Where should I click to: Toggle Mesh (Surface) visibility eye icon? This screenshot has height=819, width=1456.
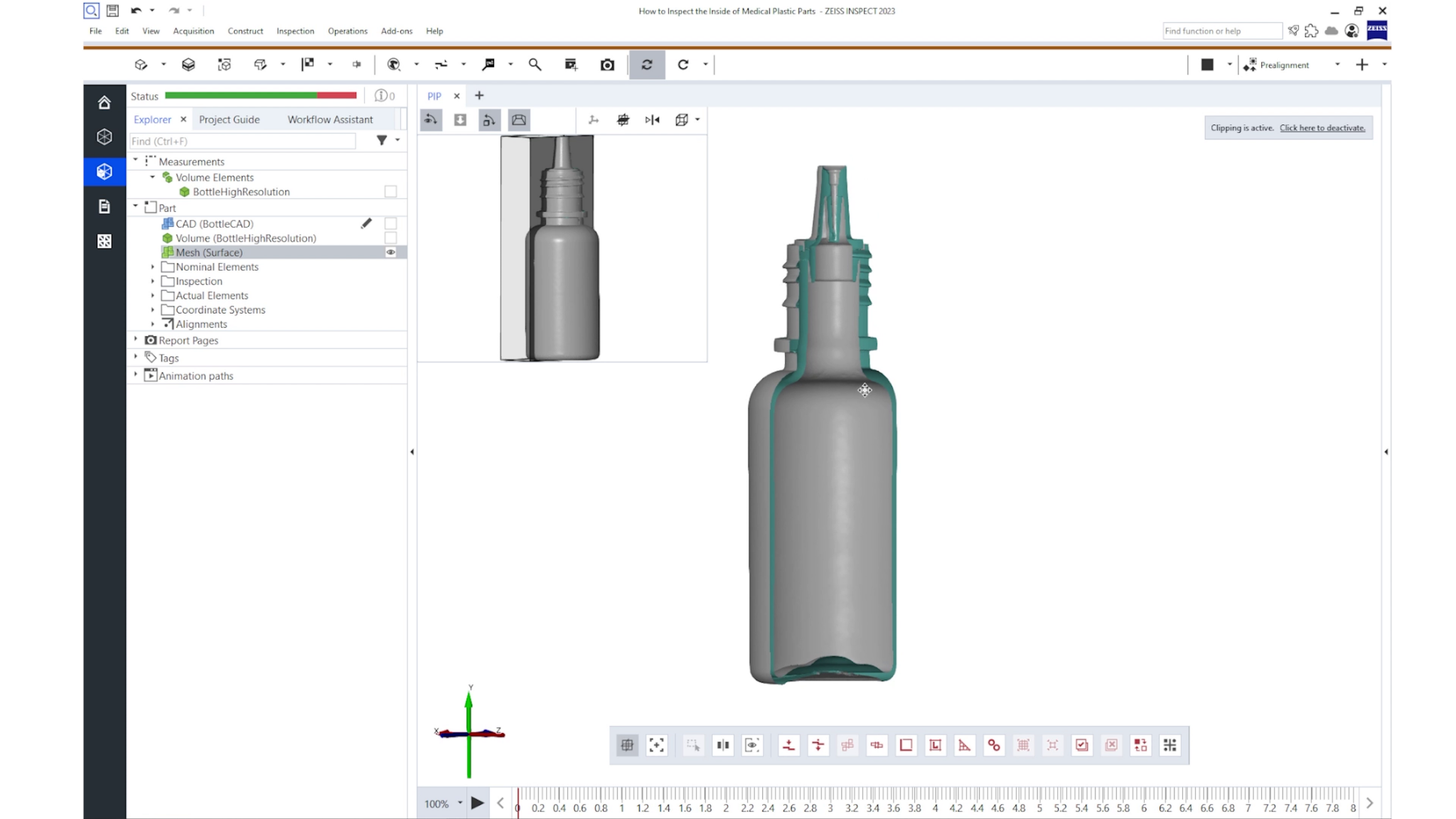390,252
